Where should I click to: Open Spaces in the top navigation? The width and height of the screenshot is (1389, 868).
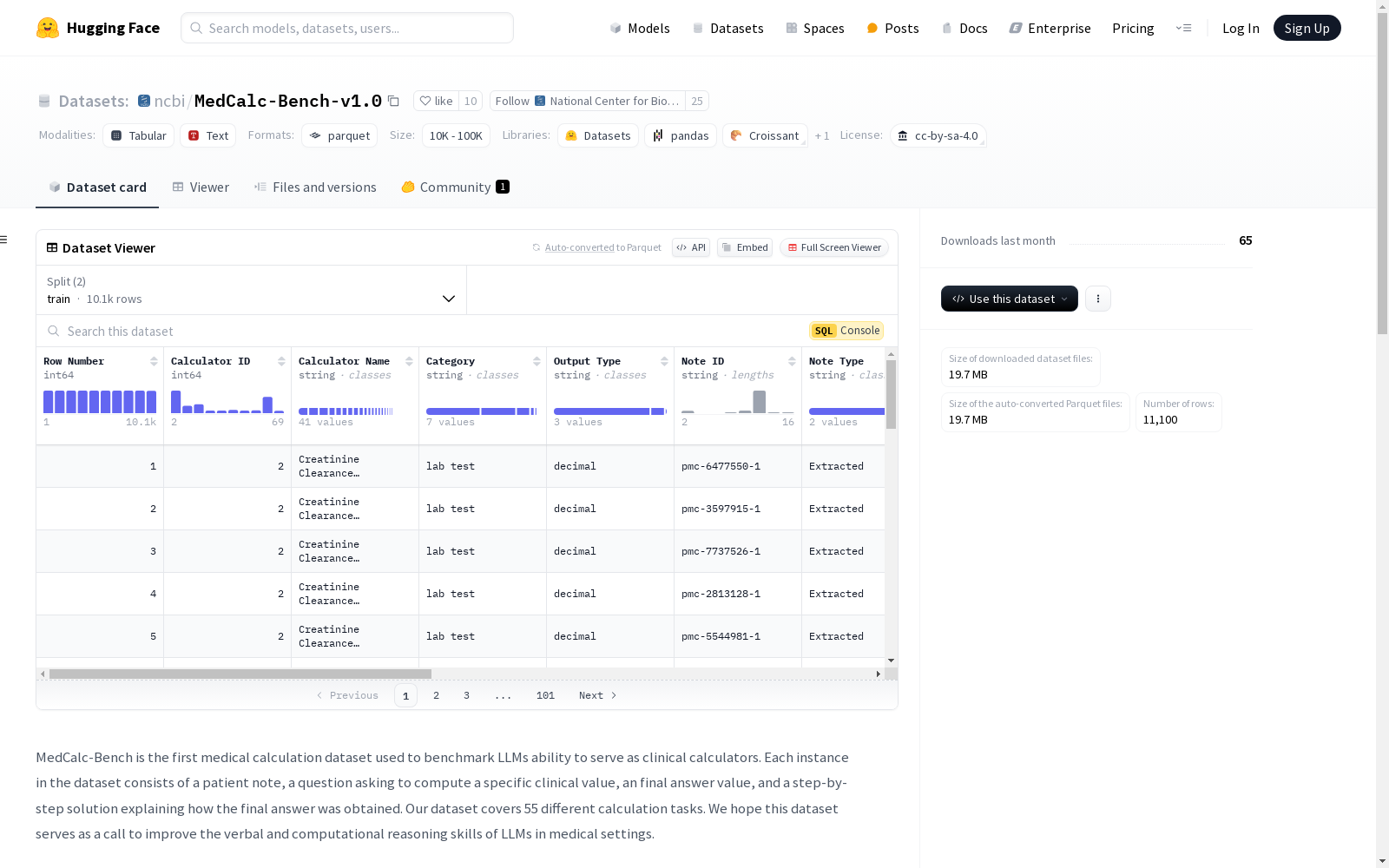tap(815, 28)
